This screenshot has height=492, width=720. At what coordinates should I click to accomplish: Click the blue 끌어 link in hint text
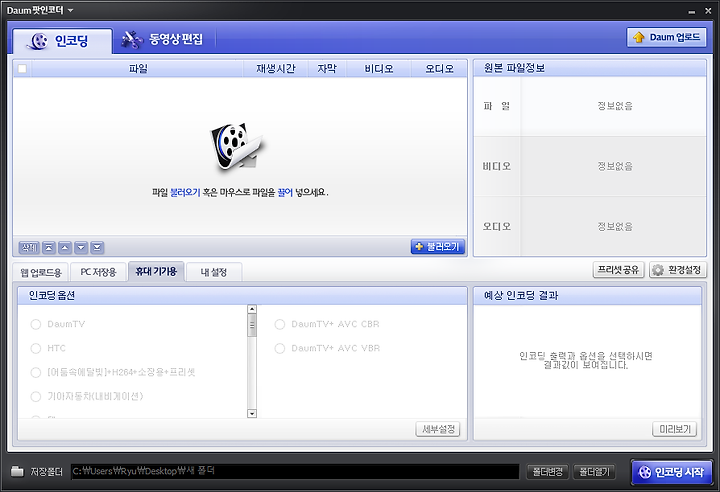coord(285,192)
